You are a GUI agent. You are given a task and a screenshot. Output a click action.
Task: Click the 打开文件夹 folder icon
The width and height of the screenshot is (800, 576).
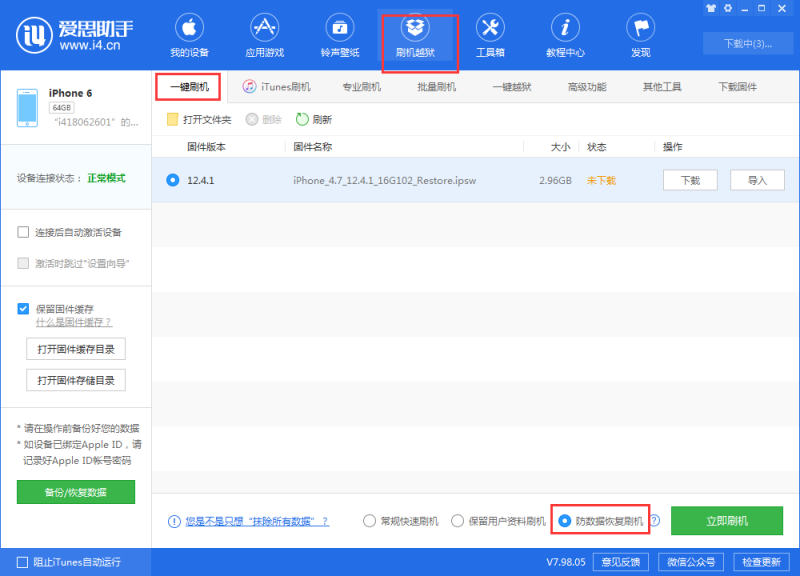pyautogui.click(x=172, y=119)
